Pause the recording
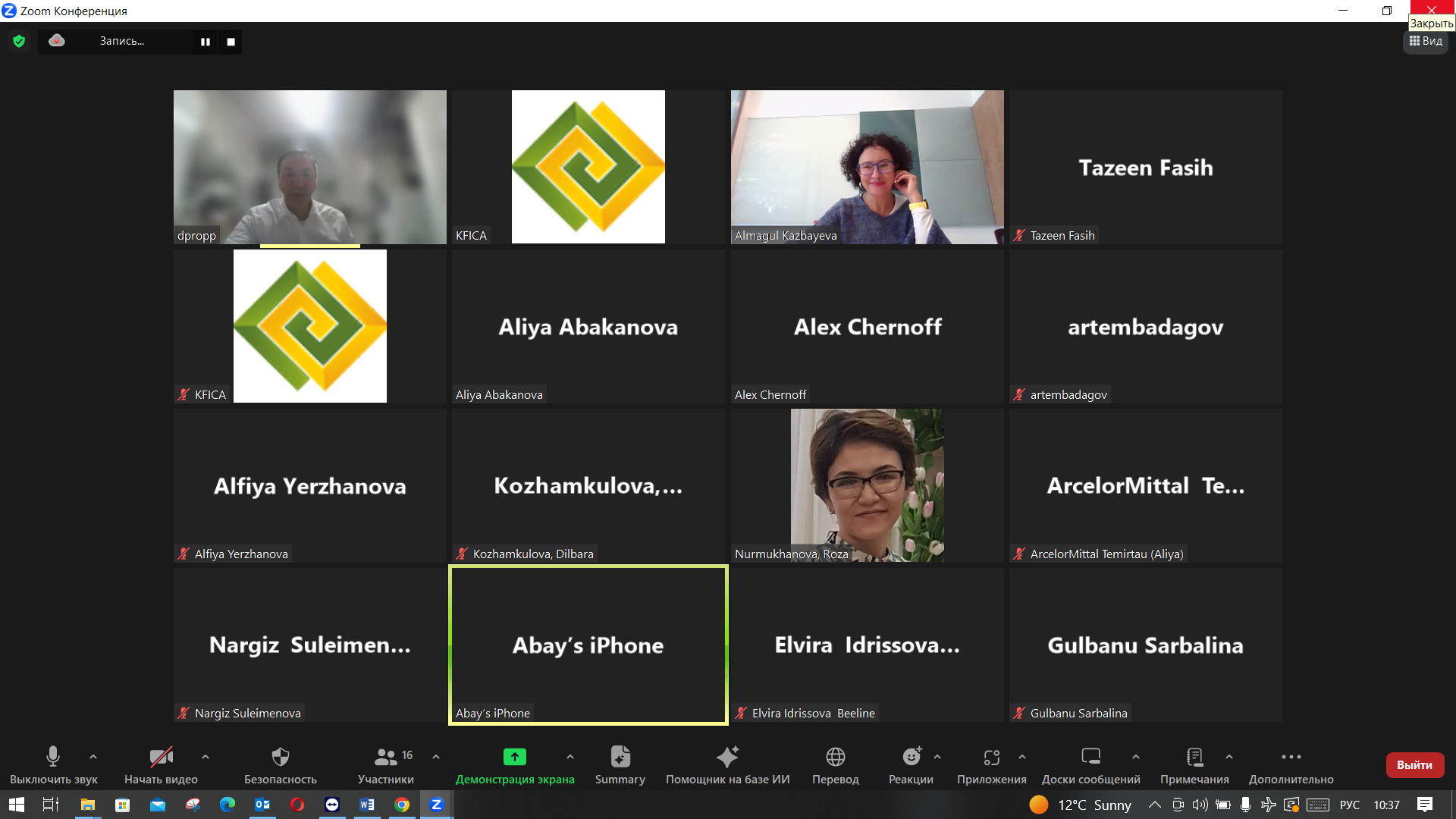The image size is (1456, 819). point(206,42)
